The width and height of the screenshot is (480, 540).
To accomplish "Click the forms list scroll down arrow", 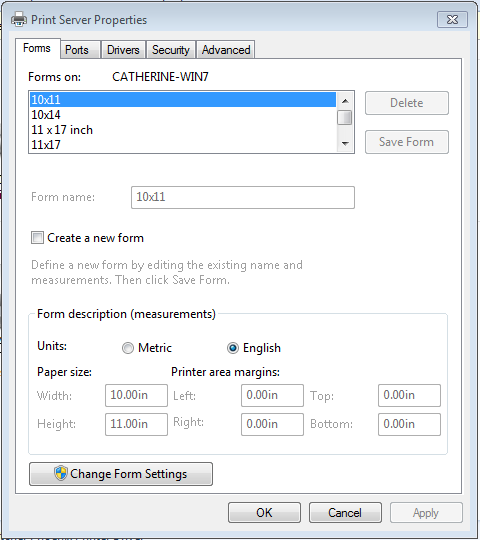I will point(345,143).
